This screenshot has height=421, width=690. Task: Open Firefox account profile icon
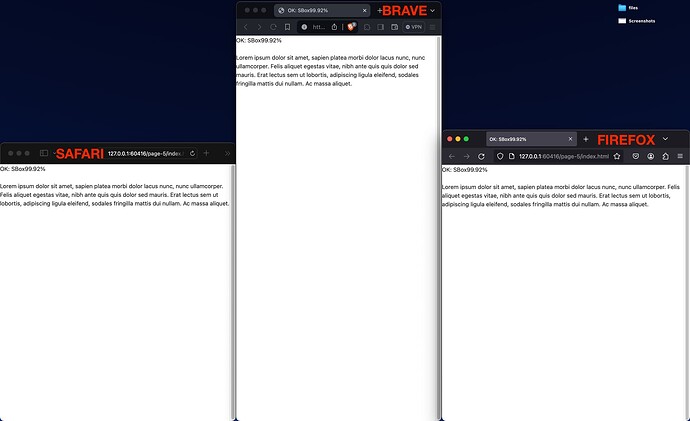(651, 156)
